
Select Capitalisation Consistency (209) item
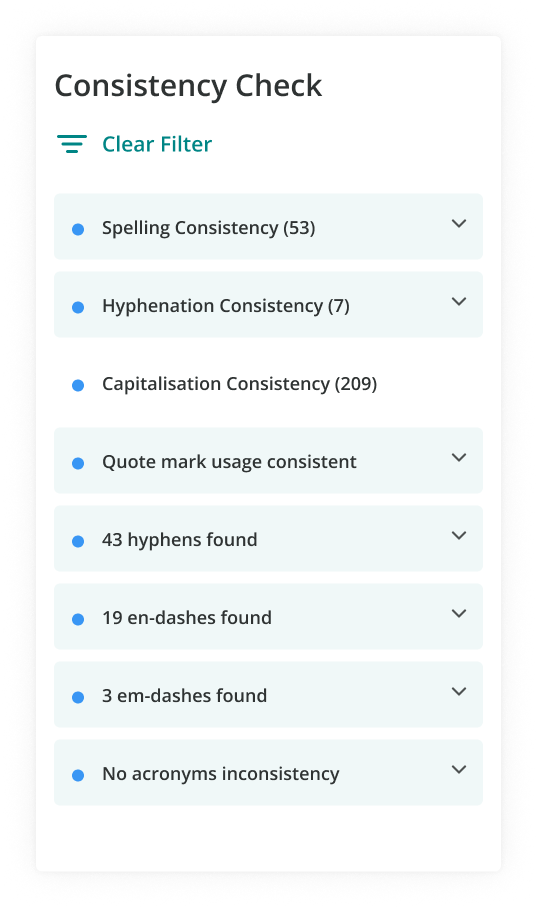click(268, 384)
